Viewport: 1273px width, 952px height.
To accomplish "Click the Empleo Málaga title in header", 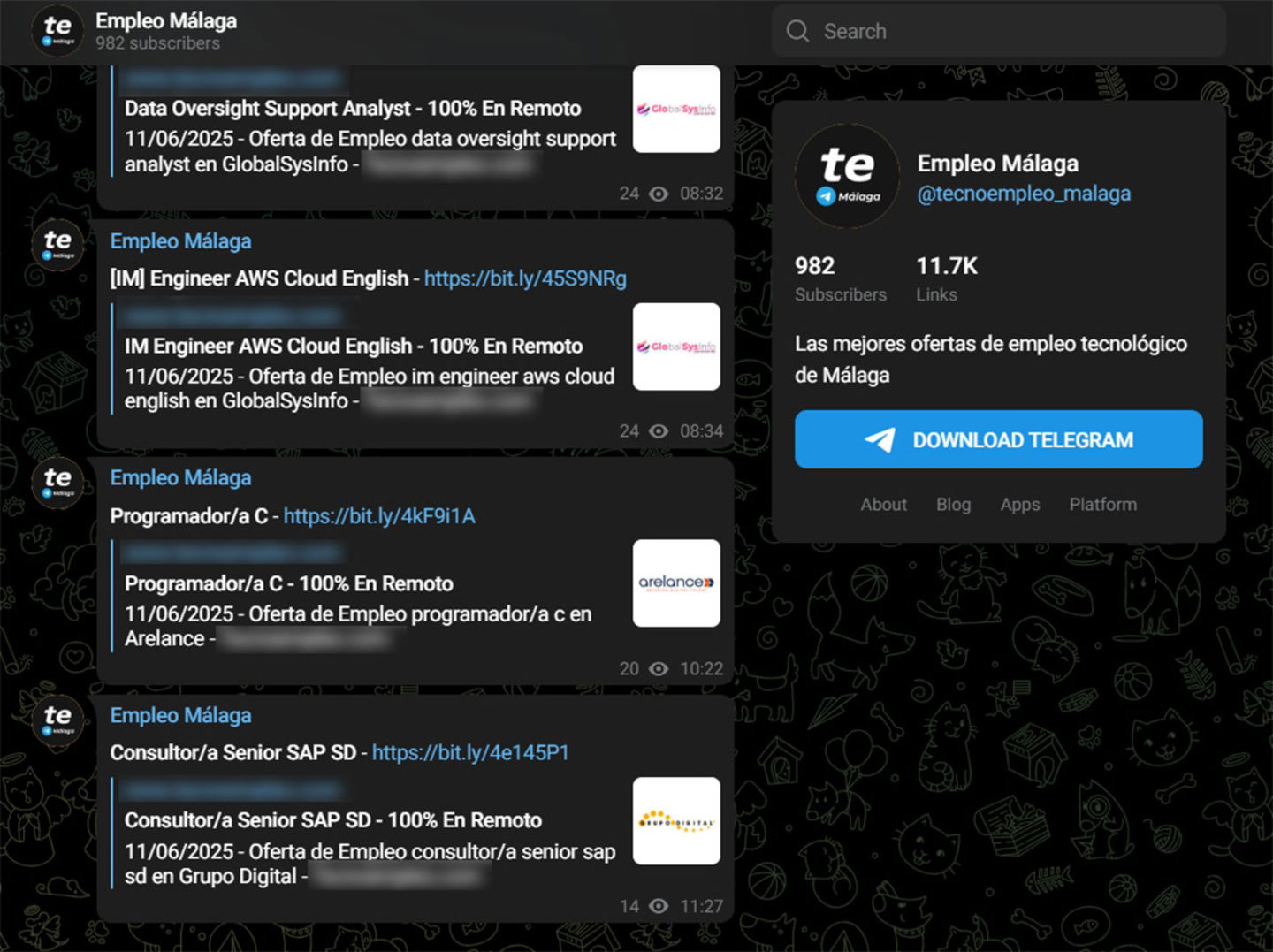I will pos(166,21).
